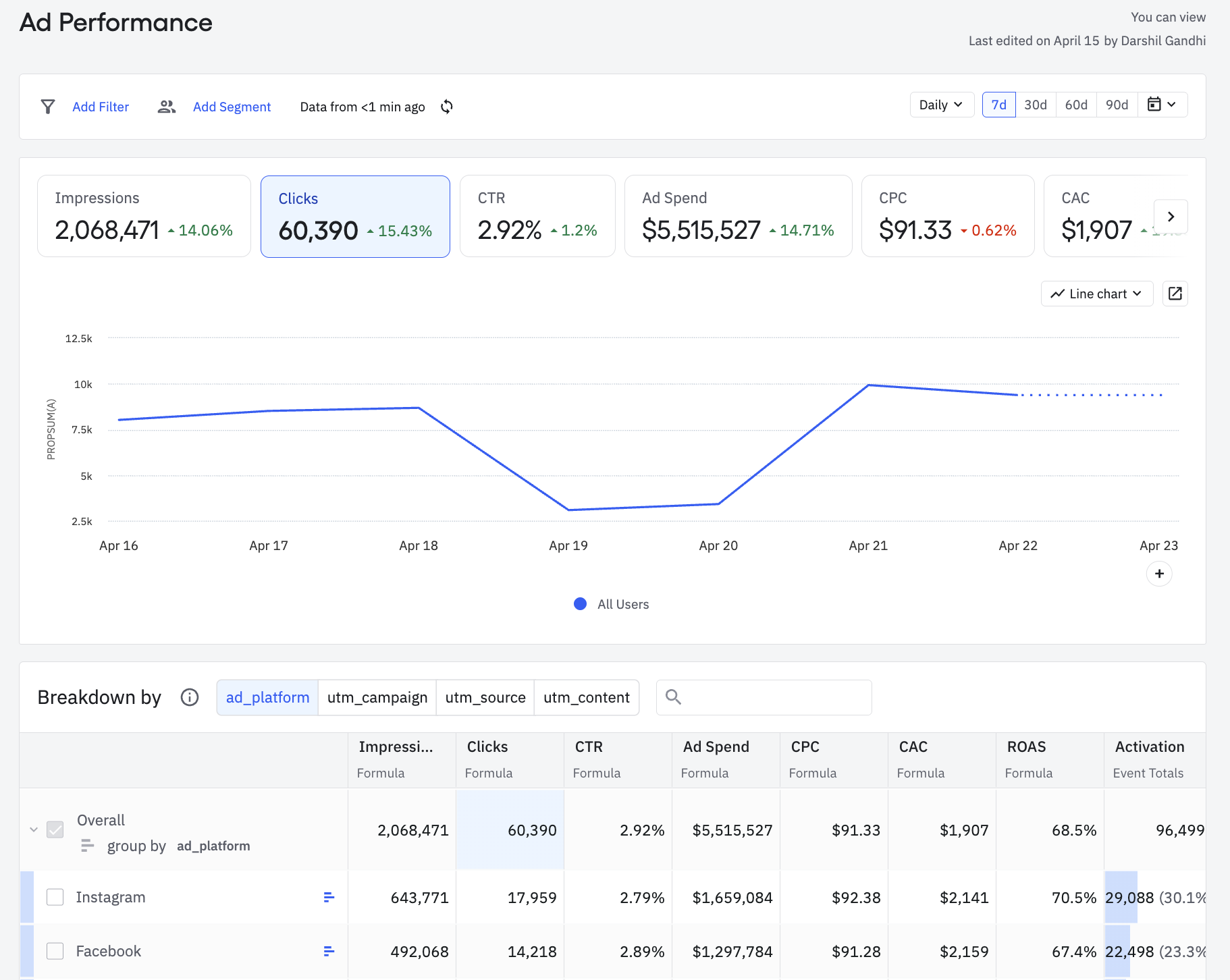The width and height of the screenshot is (1230, 980).
Task: Click the Add Filter link
Action: [101, 107]
